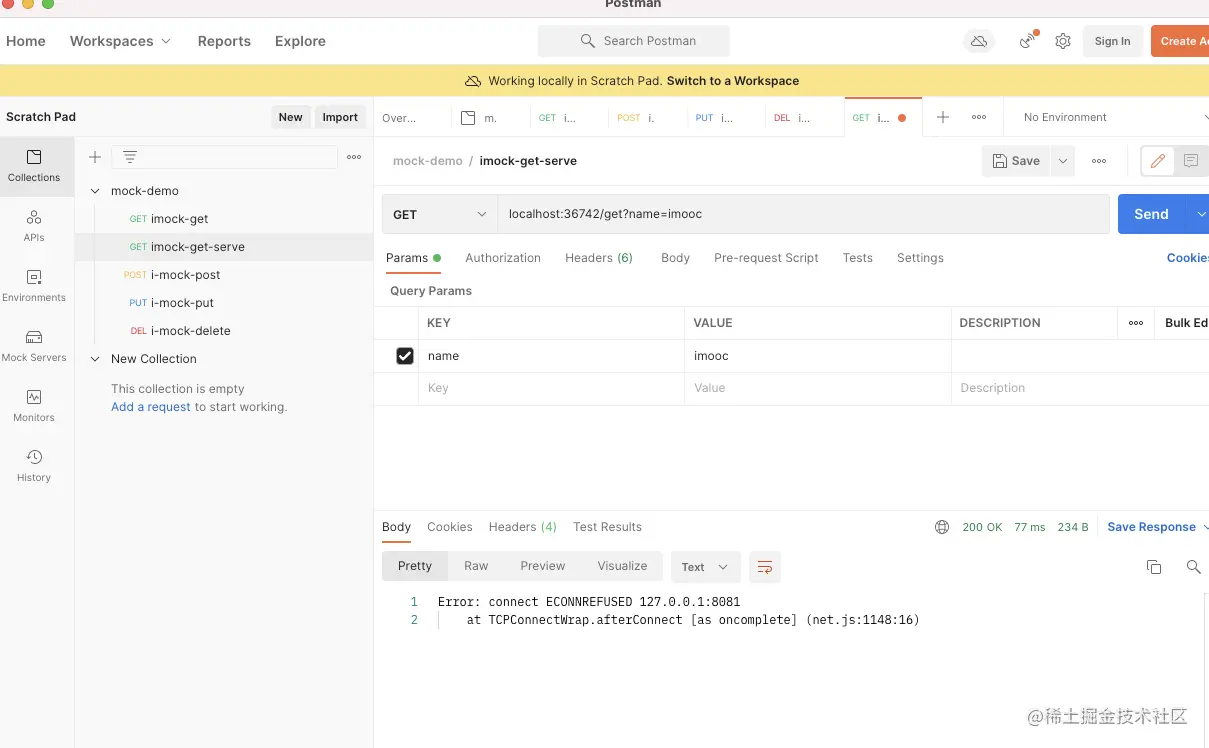Copy response body with copy icon

(1154, 567)
